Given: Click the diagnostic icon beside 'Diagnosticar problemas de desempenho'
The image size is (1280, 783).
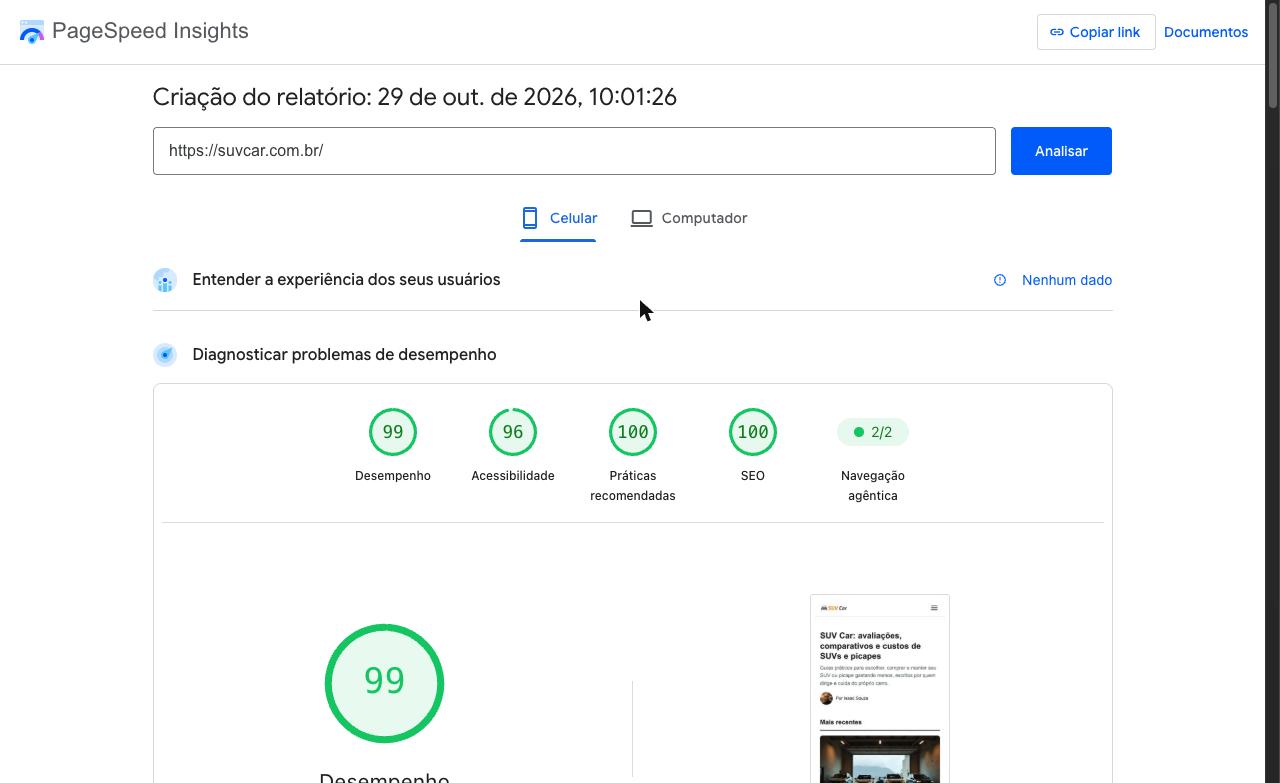Looking at the screenshot, I should point(165,355).
